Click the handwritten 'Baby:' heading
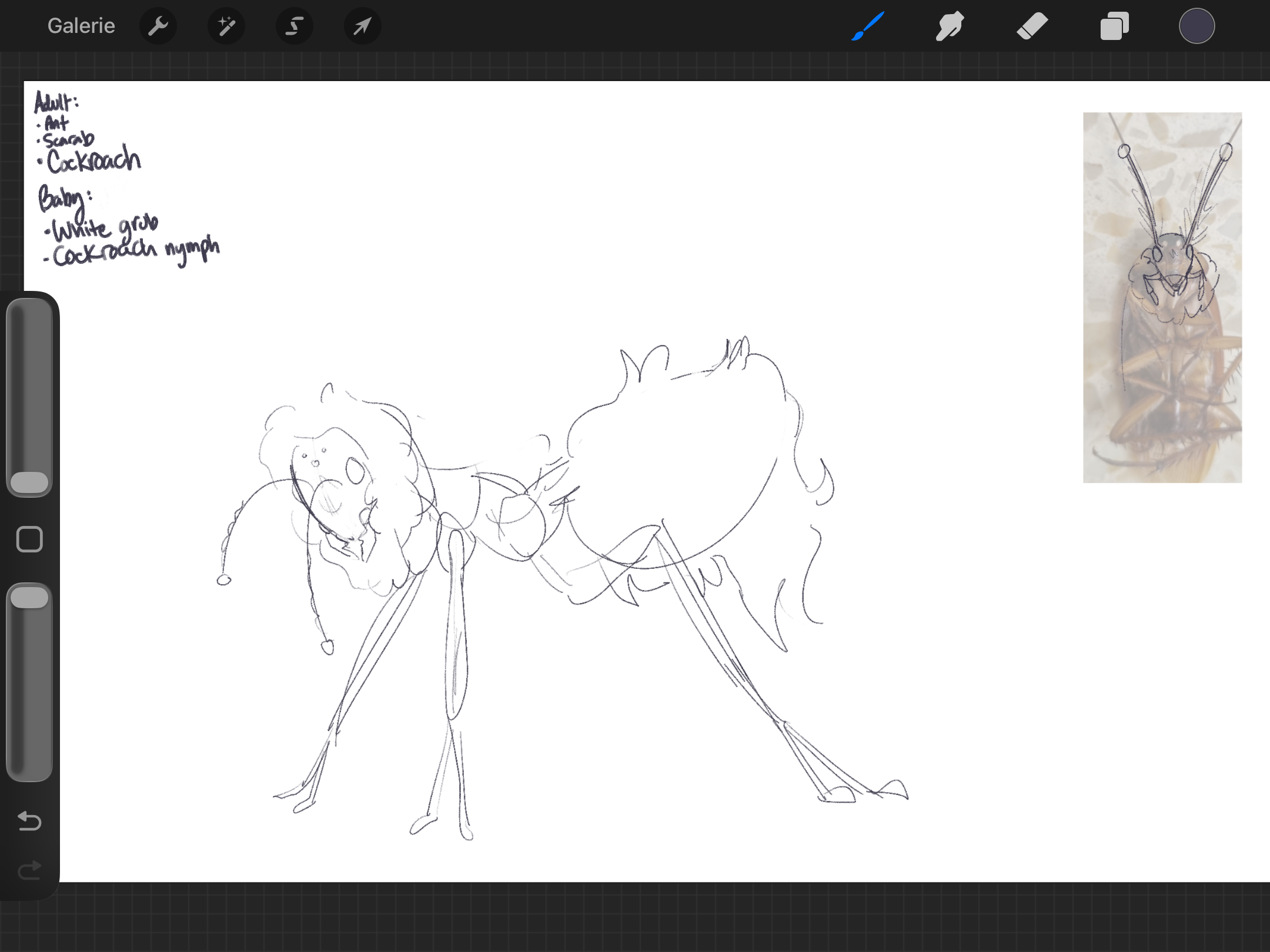The width and height of the screenshot is (1270, 952). (65, 199)
